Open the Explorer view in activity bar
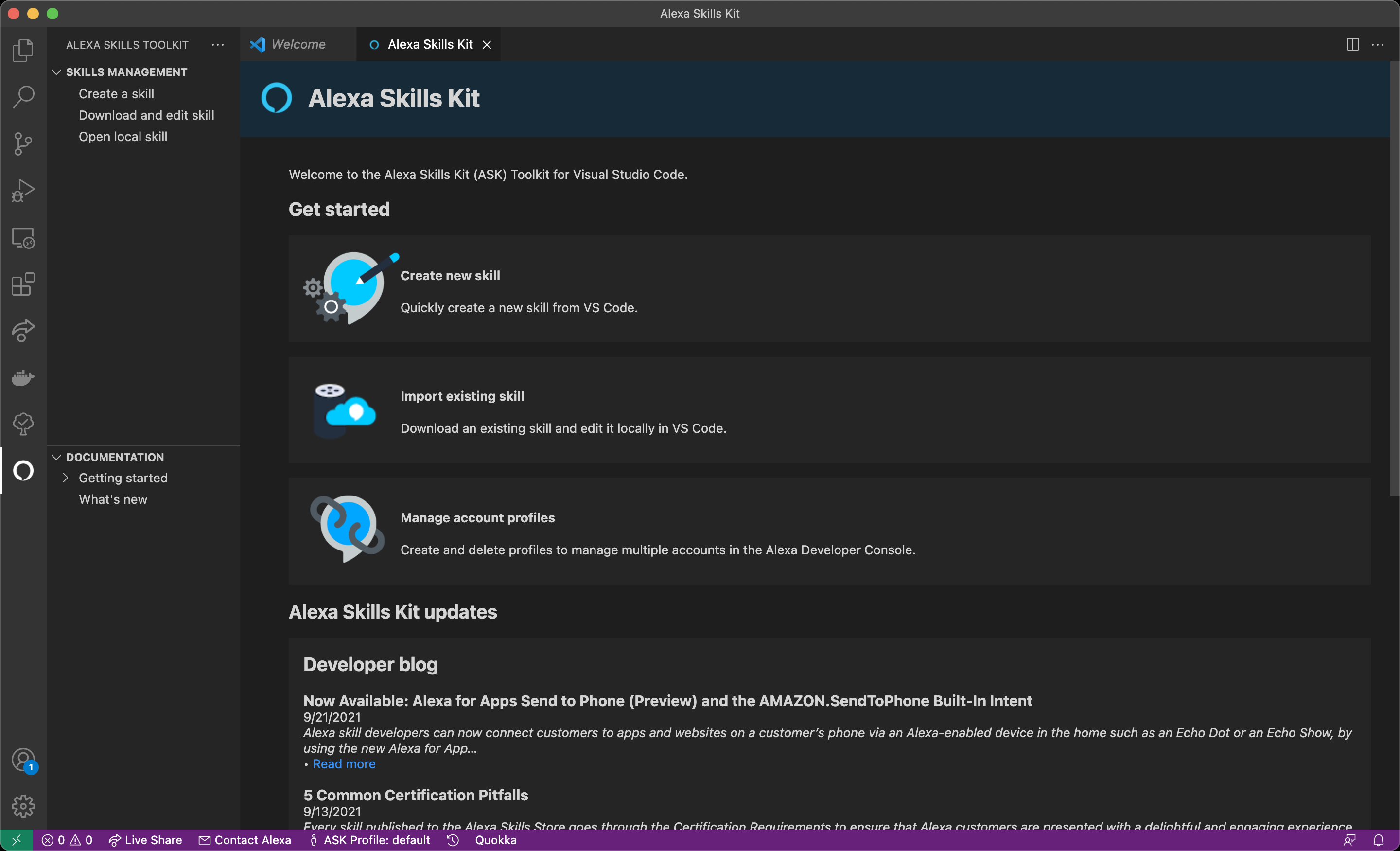Screen dimensions: 1400x851 point(23,50)
